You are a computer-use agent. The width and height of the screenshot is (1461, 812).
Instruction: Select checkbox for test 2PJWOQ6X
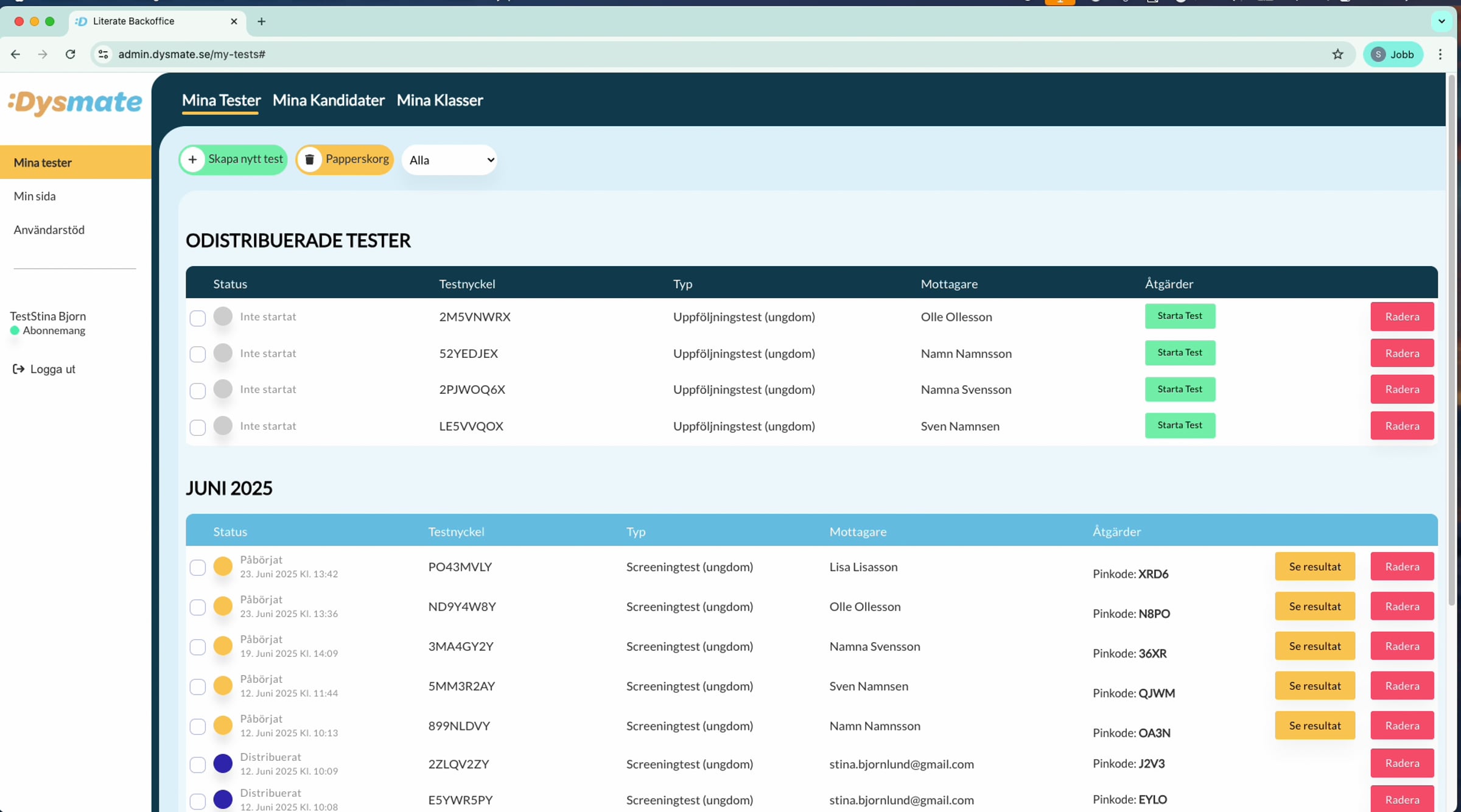click(198, 391)
